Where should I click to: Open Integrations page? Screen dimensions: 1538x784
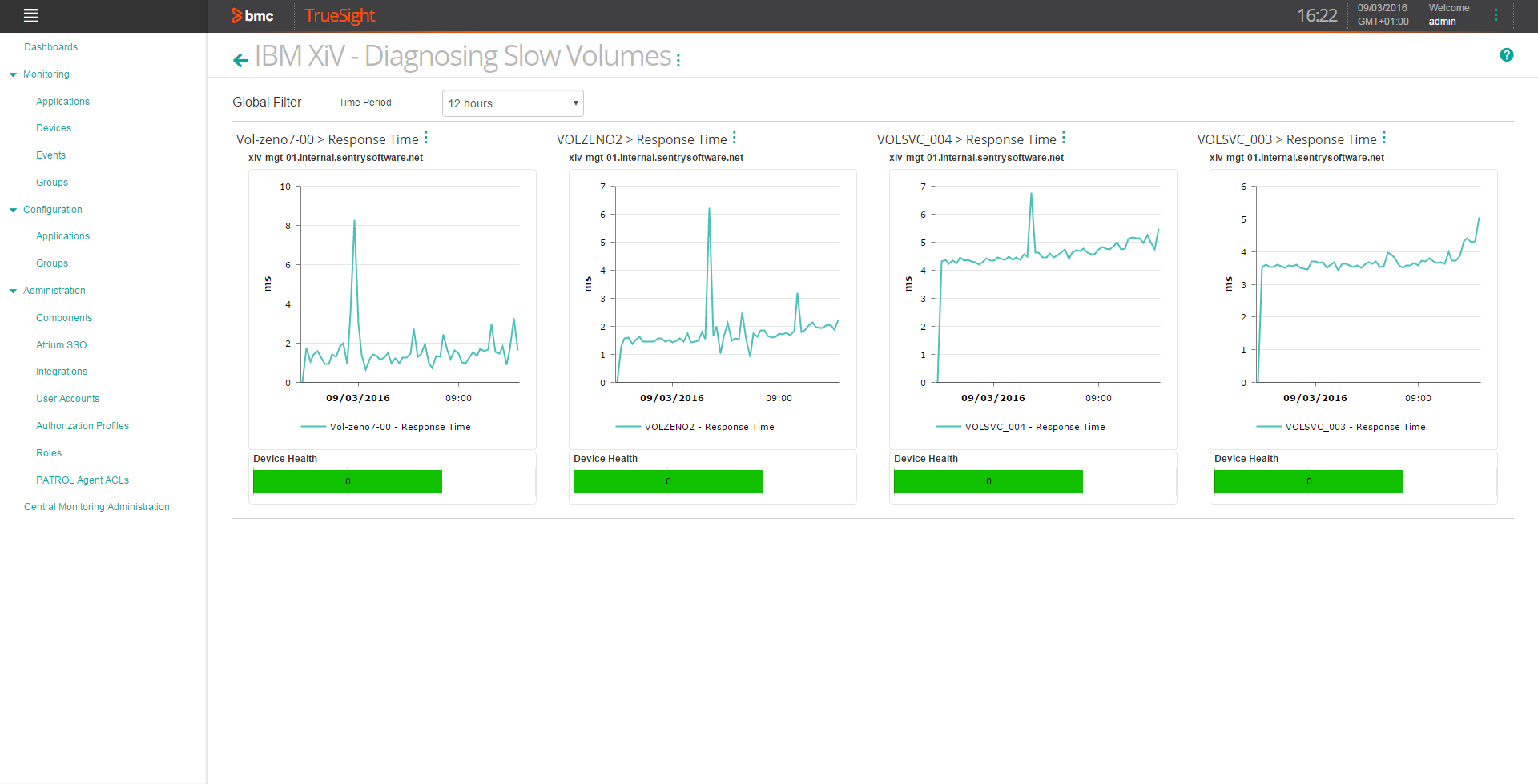(62, 372)
